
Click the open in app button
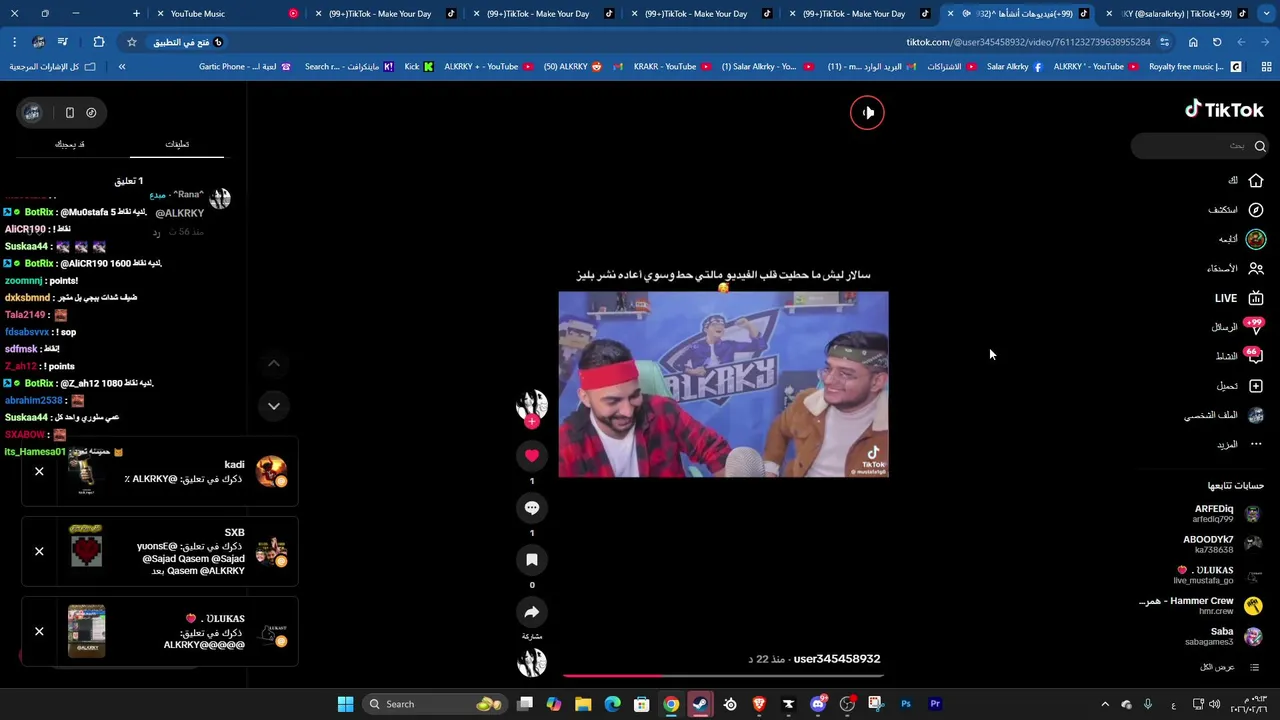pos(188,42)
